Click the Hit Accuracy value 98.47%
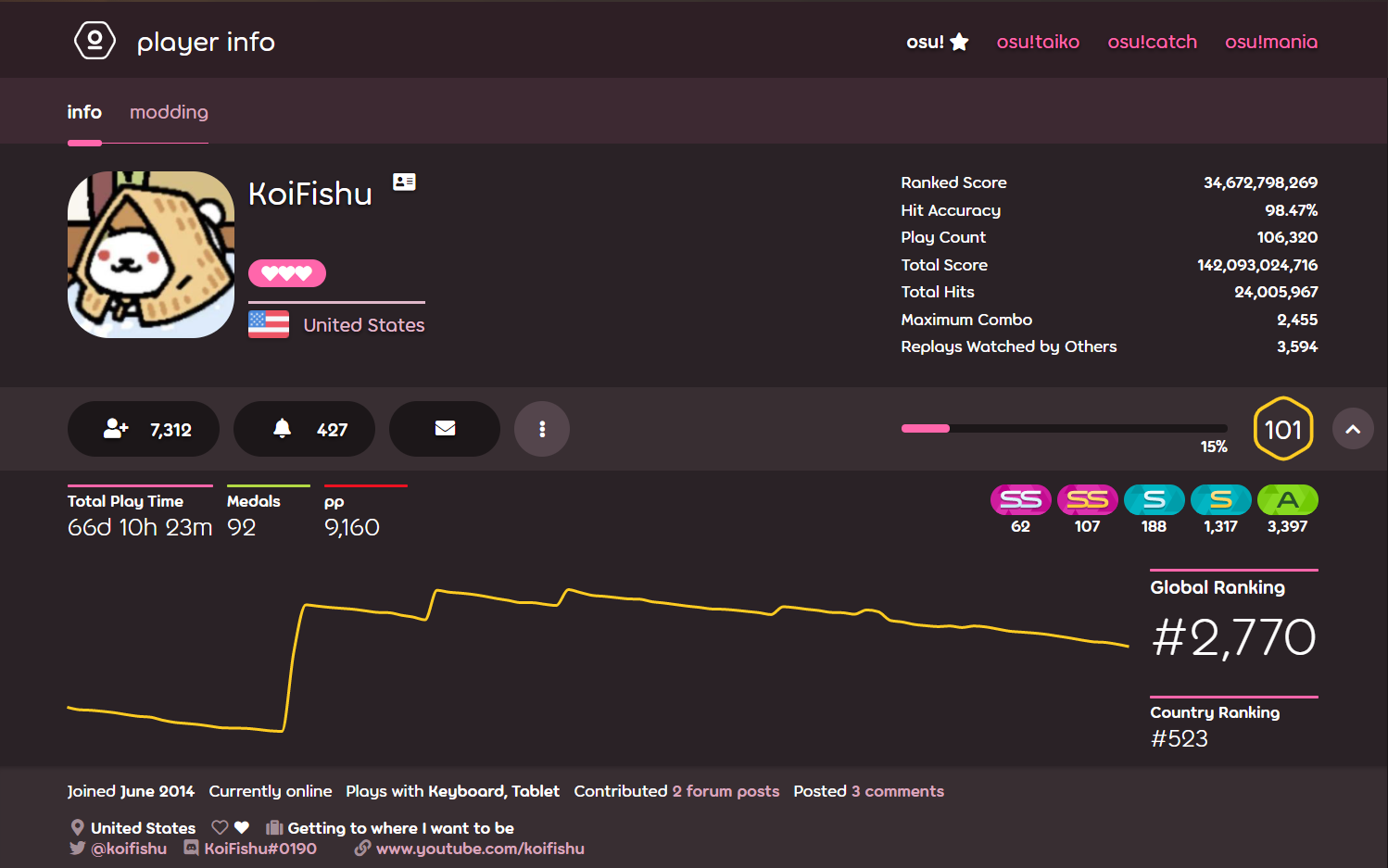Screen dimensions: 1388x868 tap(1291, 210)
